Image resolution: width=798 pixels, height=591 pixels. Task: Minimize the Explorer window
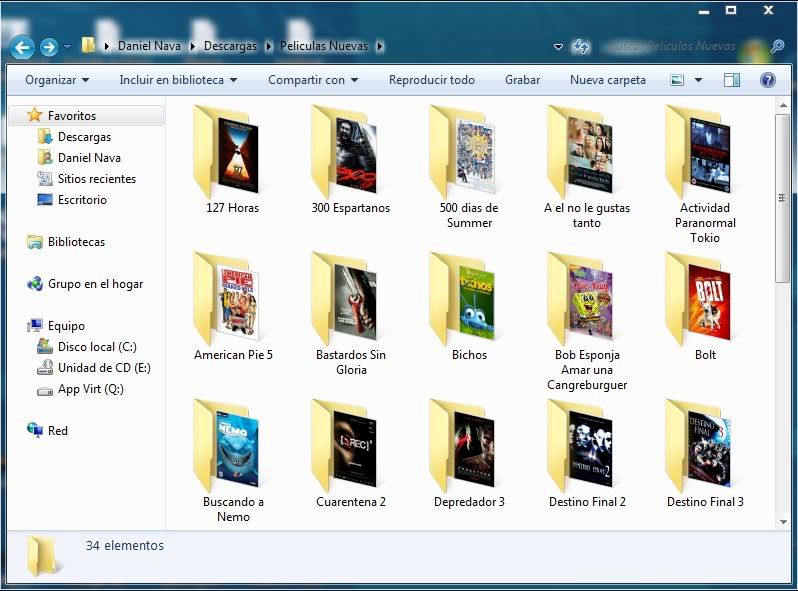coord(704,11)
